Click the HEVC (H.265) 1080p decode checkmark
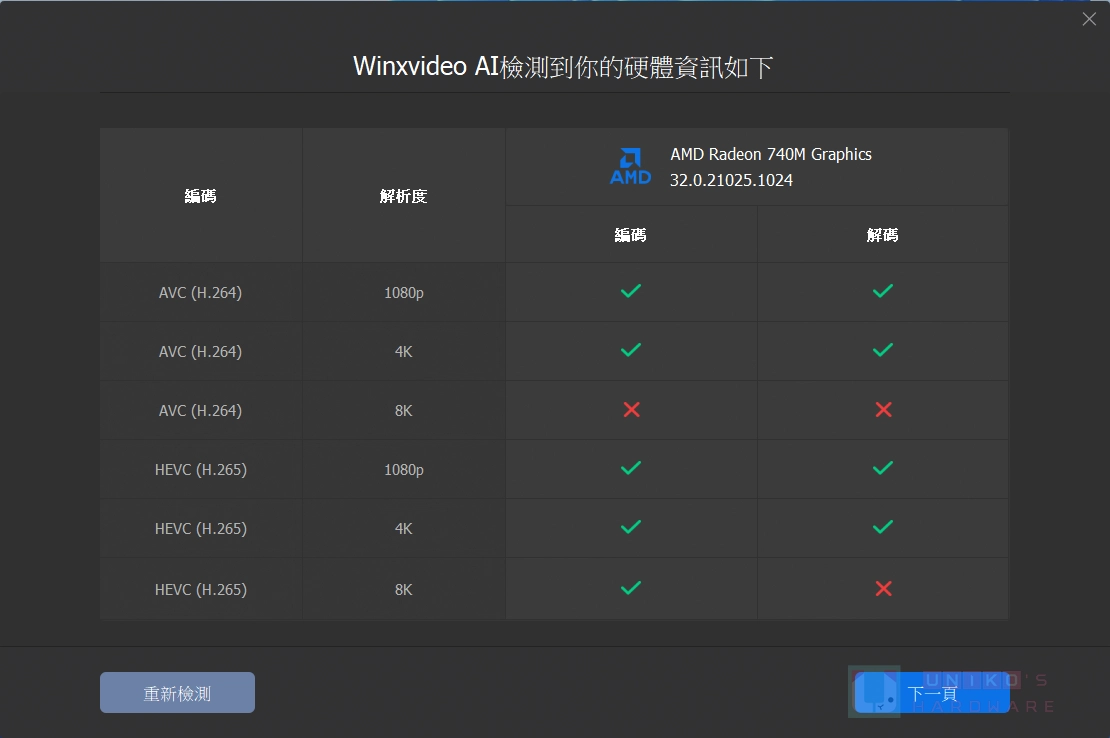The image size is (1110, 738). [x=883, y=468]
